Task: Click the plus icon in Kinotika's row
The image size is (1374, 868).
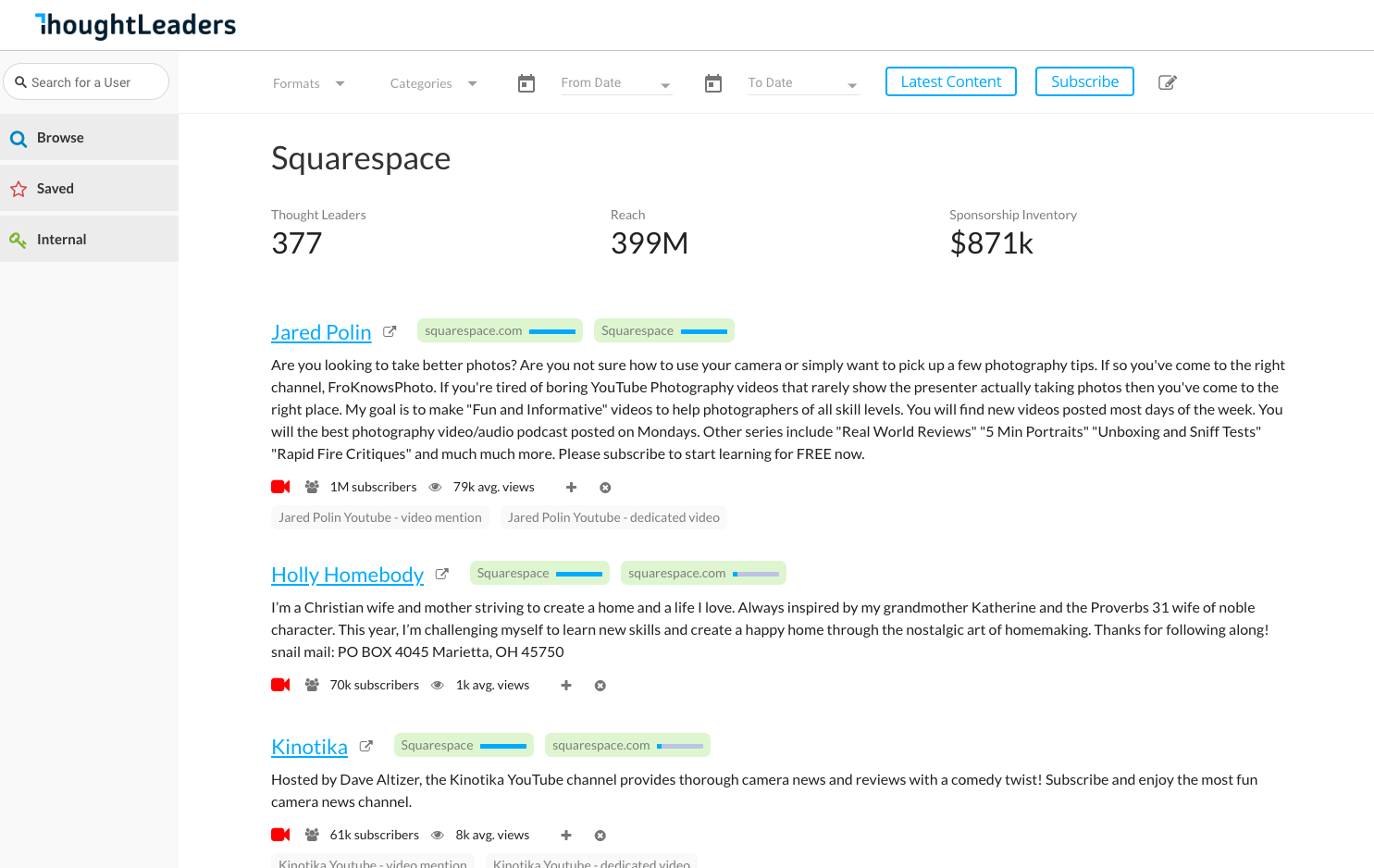Action: [x=566, y=836]
